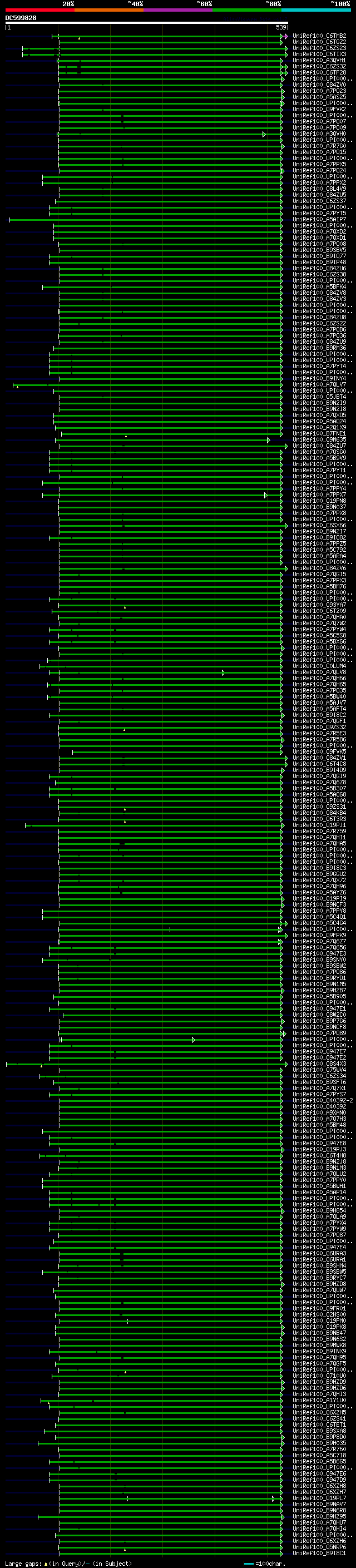Click the green alignment bar for UniRef100_C6ZS23
This screenshot has width=356, height=1568.
155,48
